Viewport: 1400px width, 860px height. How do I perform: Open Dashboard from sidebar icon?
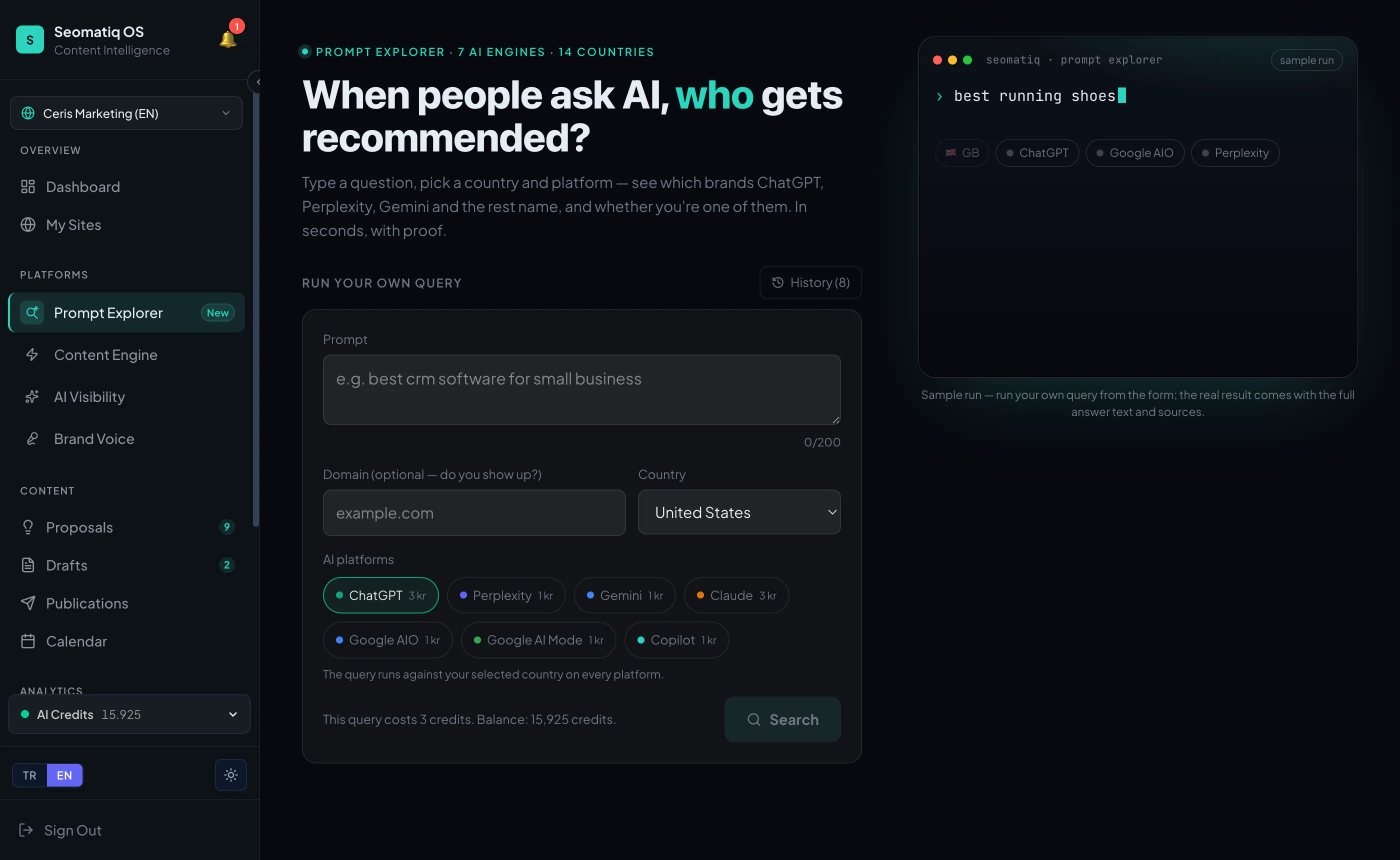[28, 186]
